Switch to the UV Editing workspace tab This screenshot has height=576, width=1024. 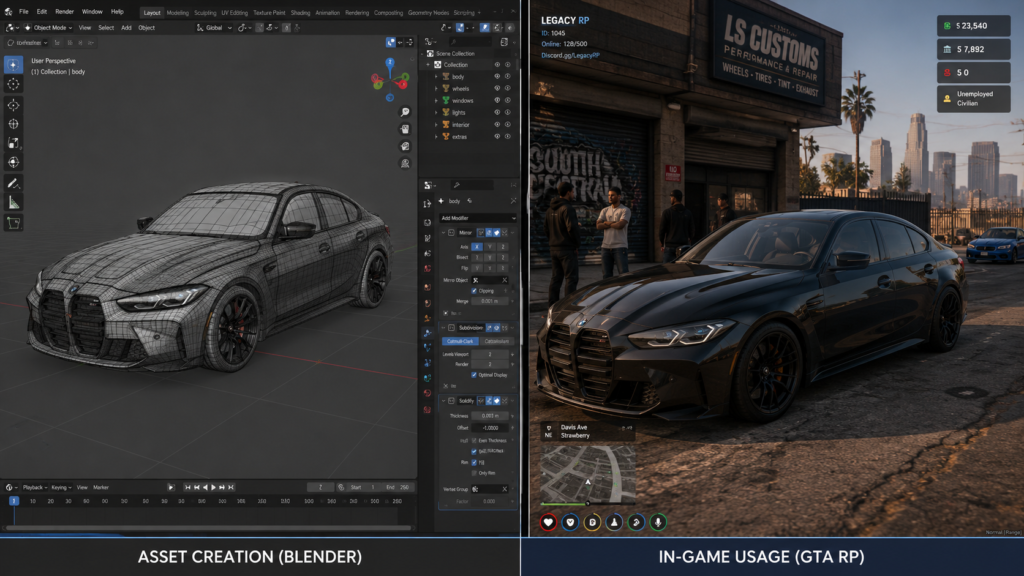point(234,12)
